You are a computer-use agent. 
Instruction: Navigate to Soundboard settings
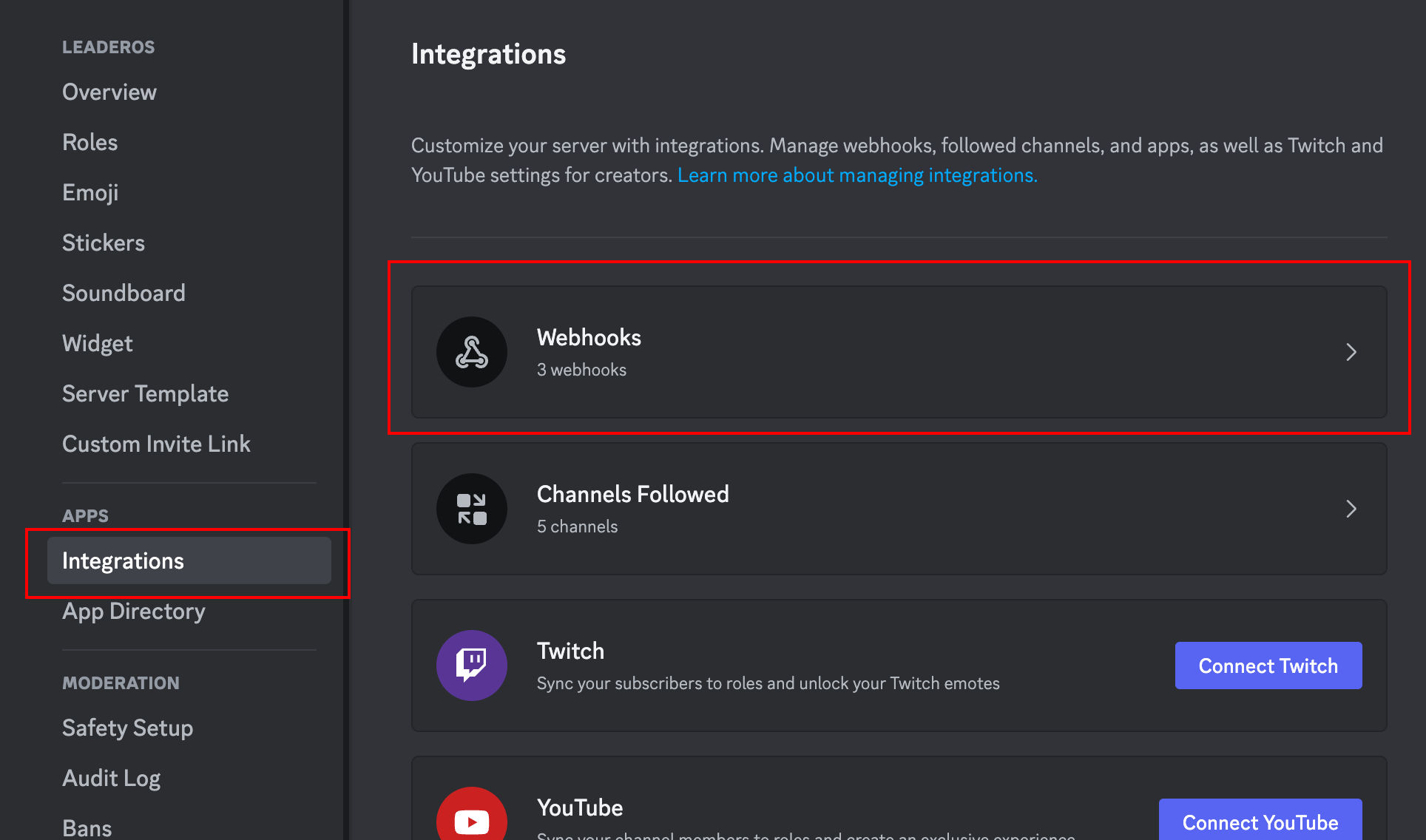(124, 294)
